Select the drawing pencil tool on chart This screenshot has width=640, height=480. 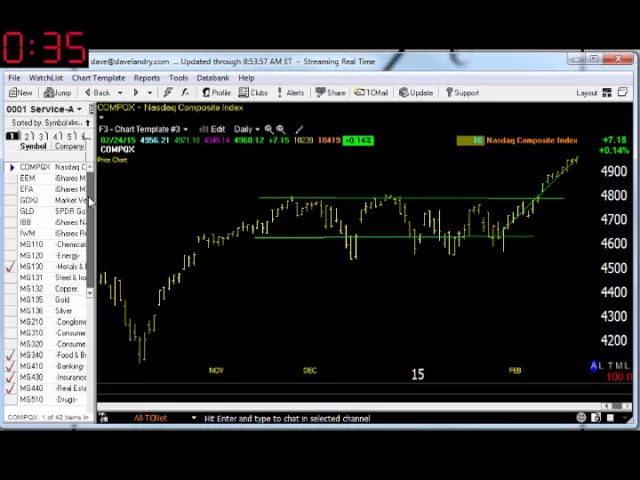[x=299, y=129]
